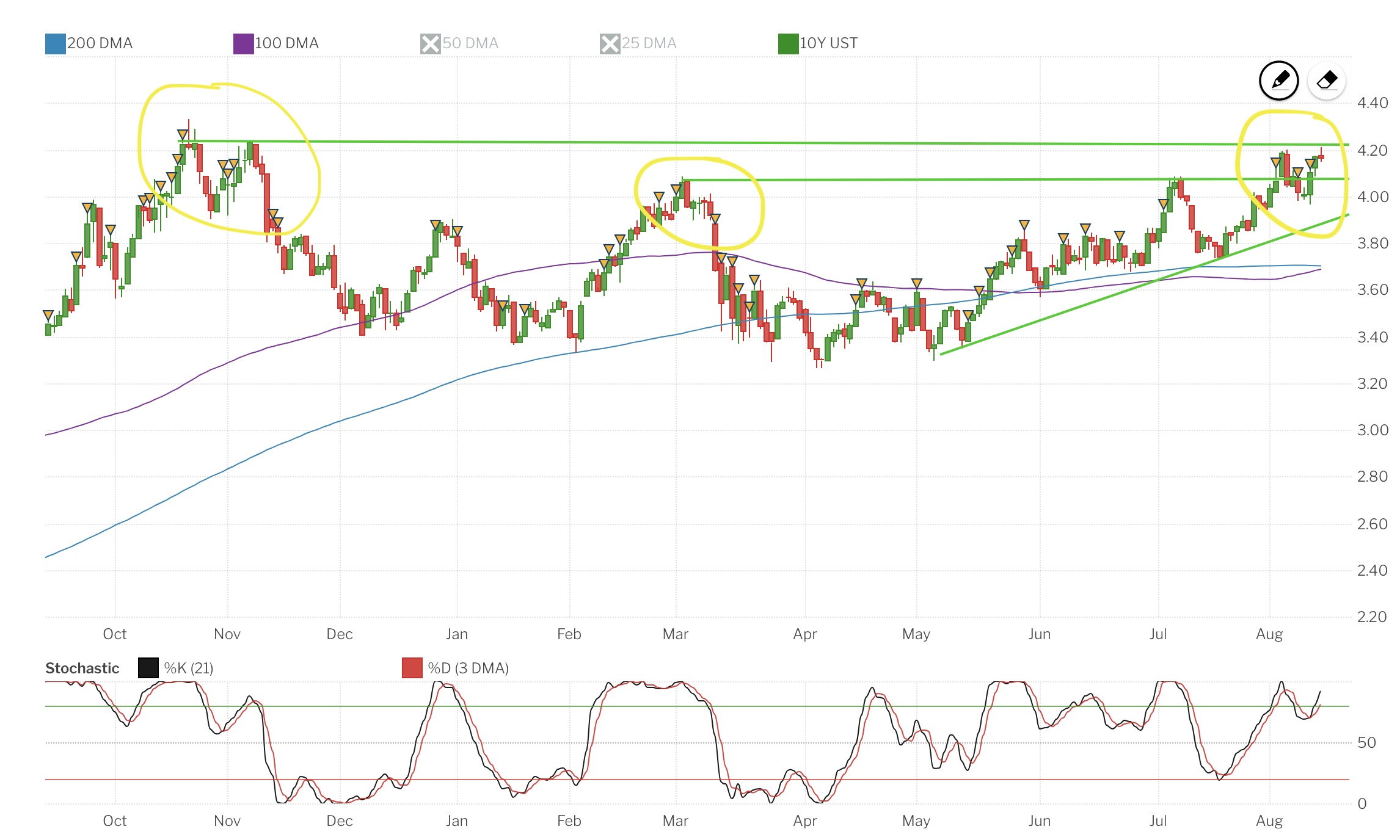
Task: Click the first orange triangle marker in September
Action: coord(48,316)
